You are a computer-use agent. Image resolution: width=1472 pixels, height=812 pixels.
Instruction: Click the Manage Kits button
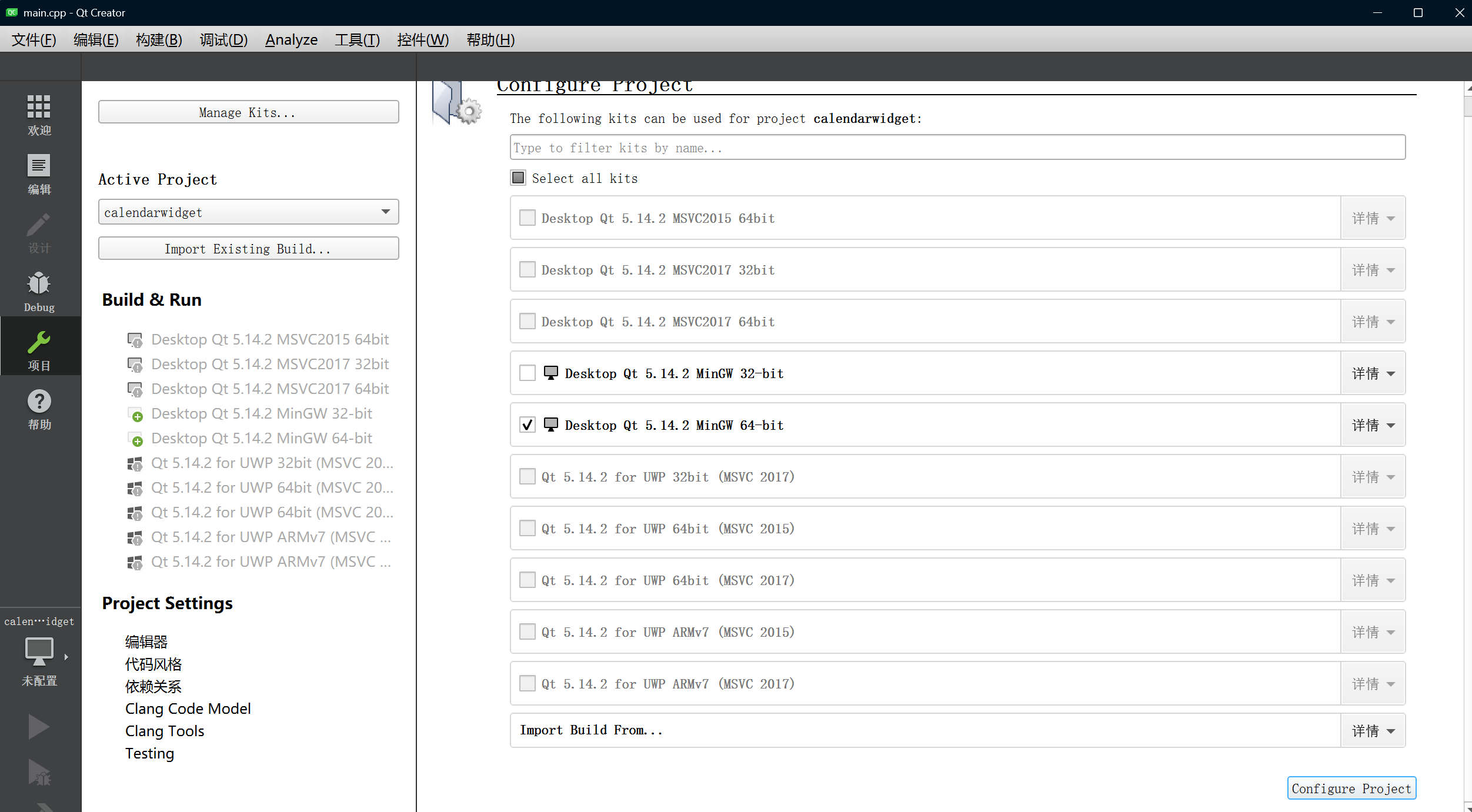pos(248,112)
